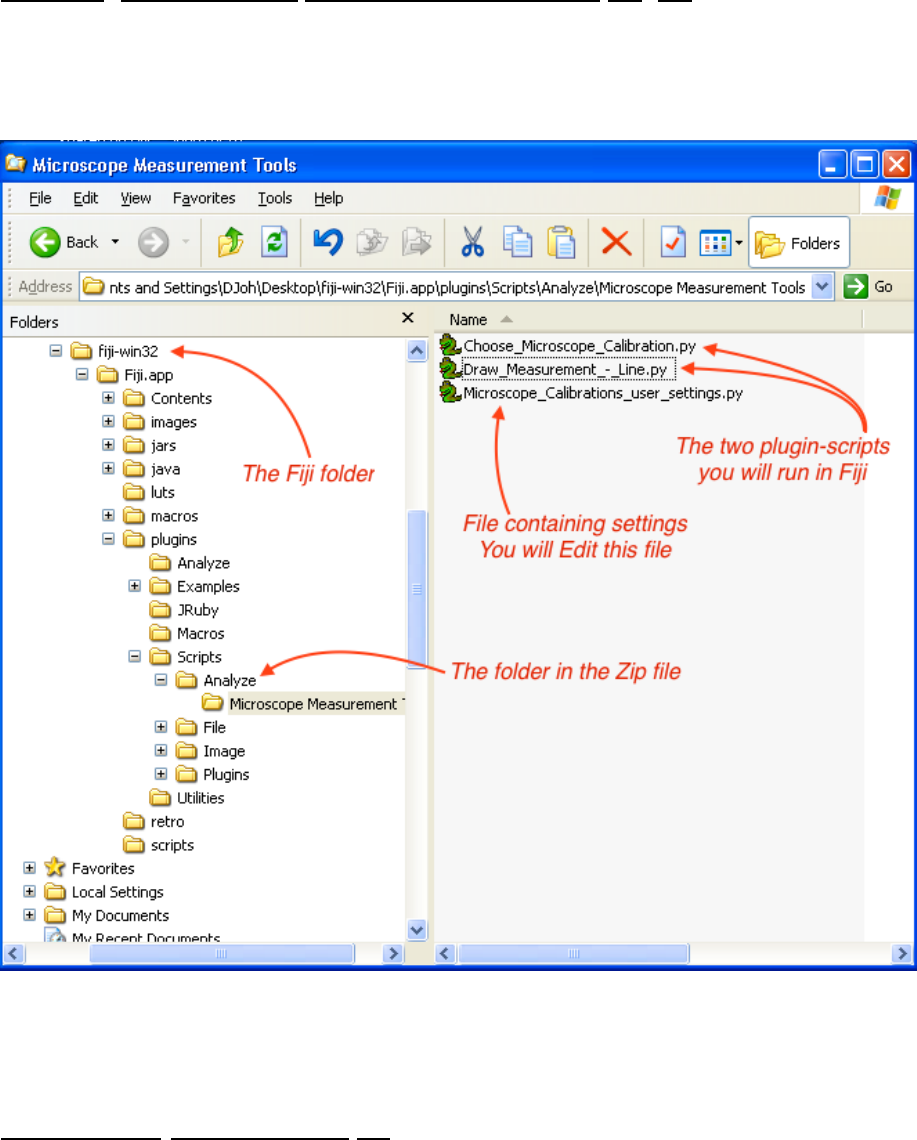Viewport: 917px width, 1140px height.
Task: Select the lowercase scripts folder
Action: 159,845
